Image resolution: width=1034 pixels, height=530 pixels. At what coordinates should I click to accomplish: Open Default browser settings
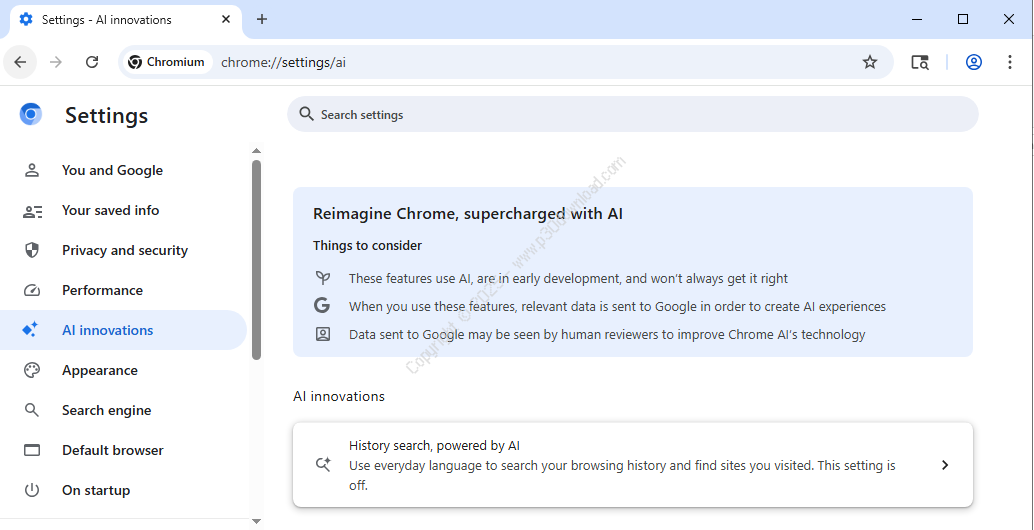[112, 450]
